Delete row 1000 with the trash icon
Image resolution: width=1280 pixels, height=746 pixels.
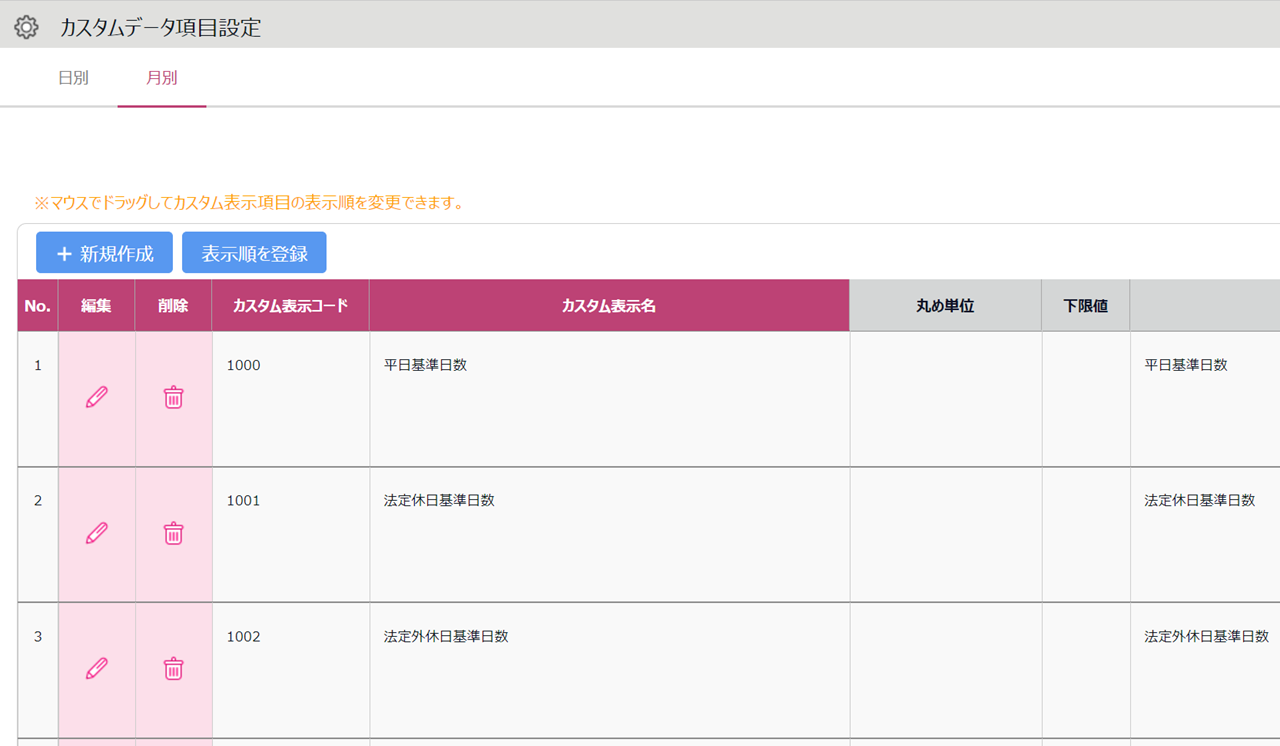[x=174, y=397]
